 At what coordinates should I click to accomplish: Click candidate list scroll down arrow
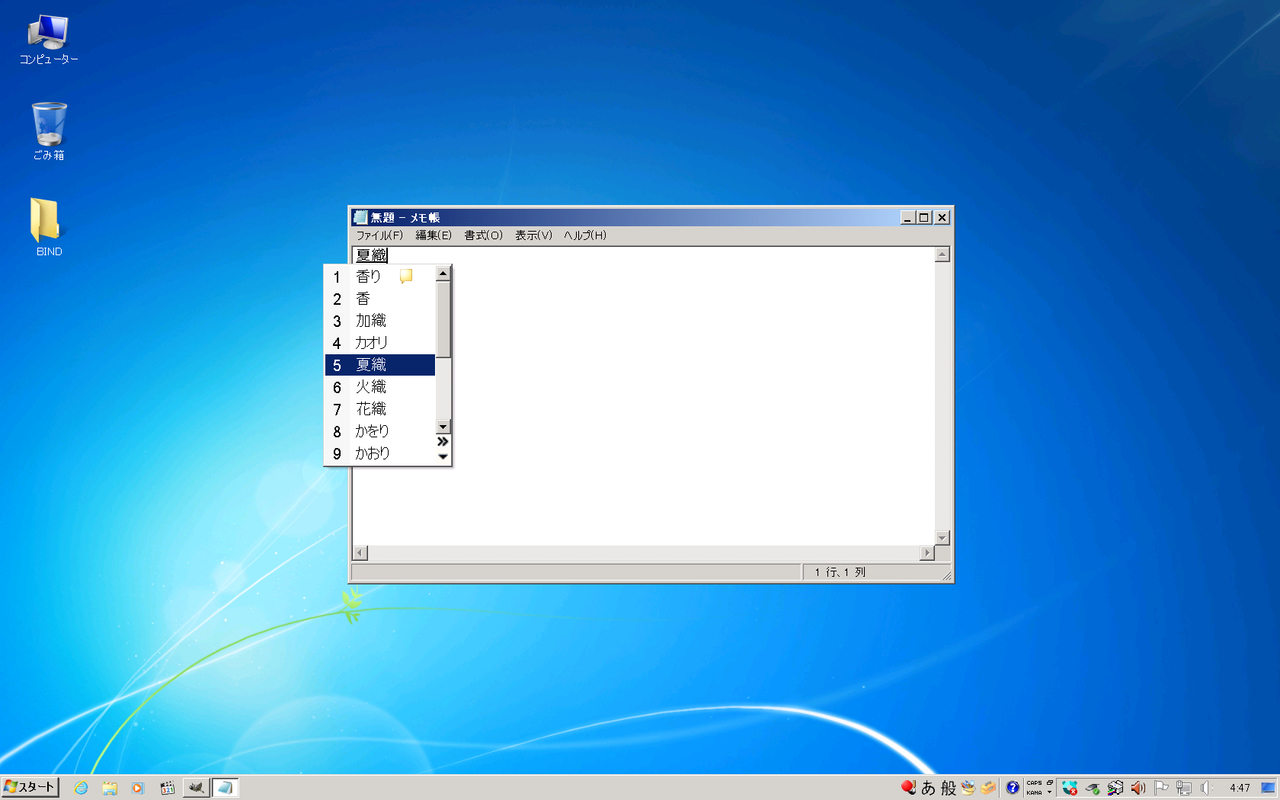443,426
